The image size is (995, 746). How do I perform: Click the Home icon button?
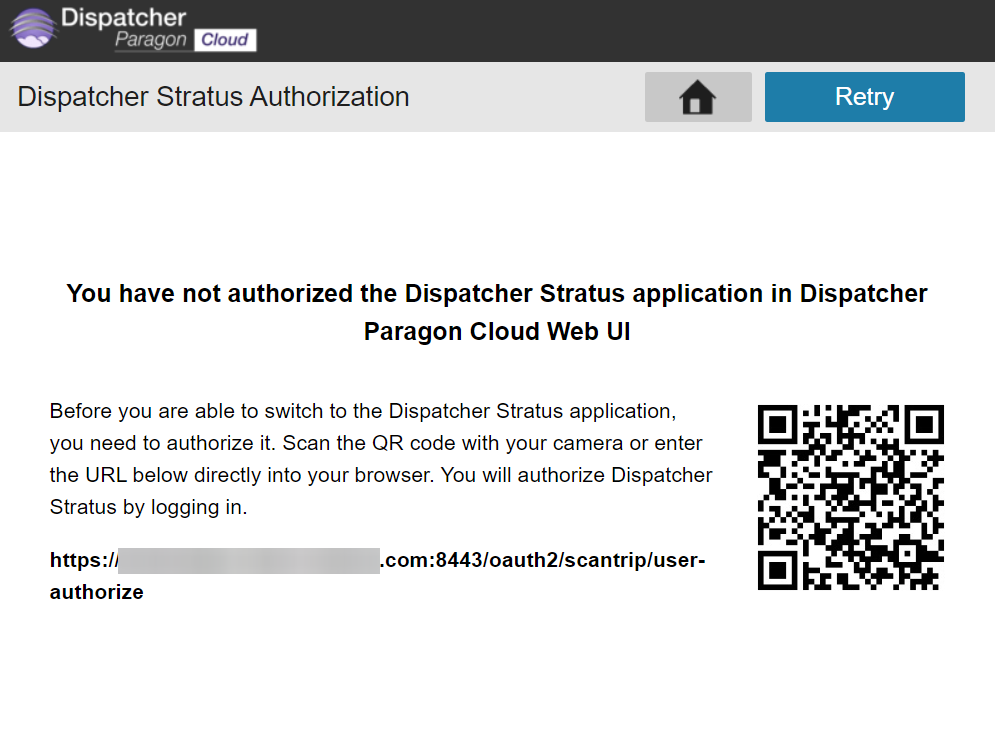pos(697,97)
